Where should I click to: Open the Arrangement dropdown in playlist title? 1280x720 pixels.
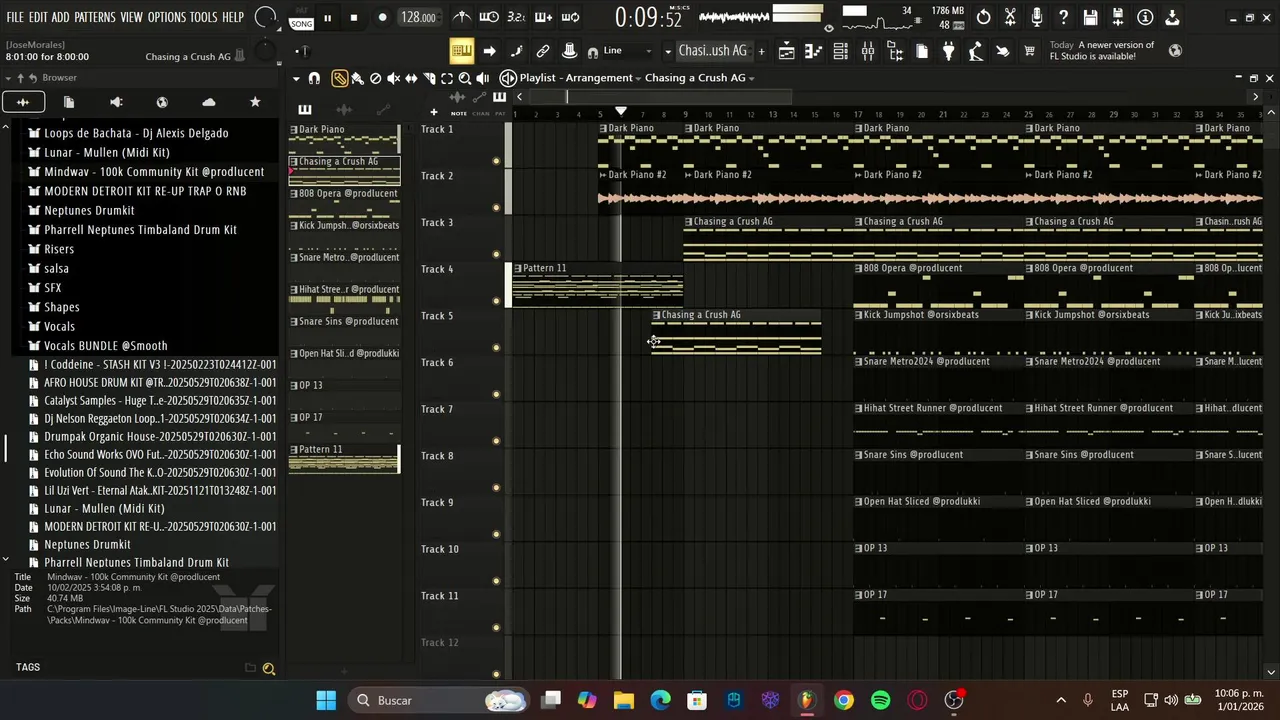[x=638, y=78]
